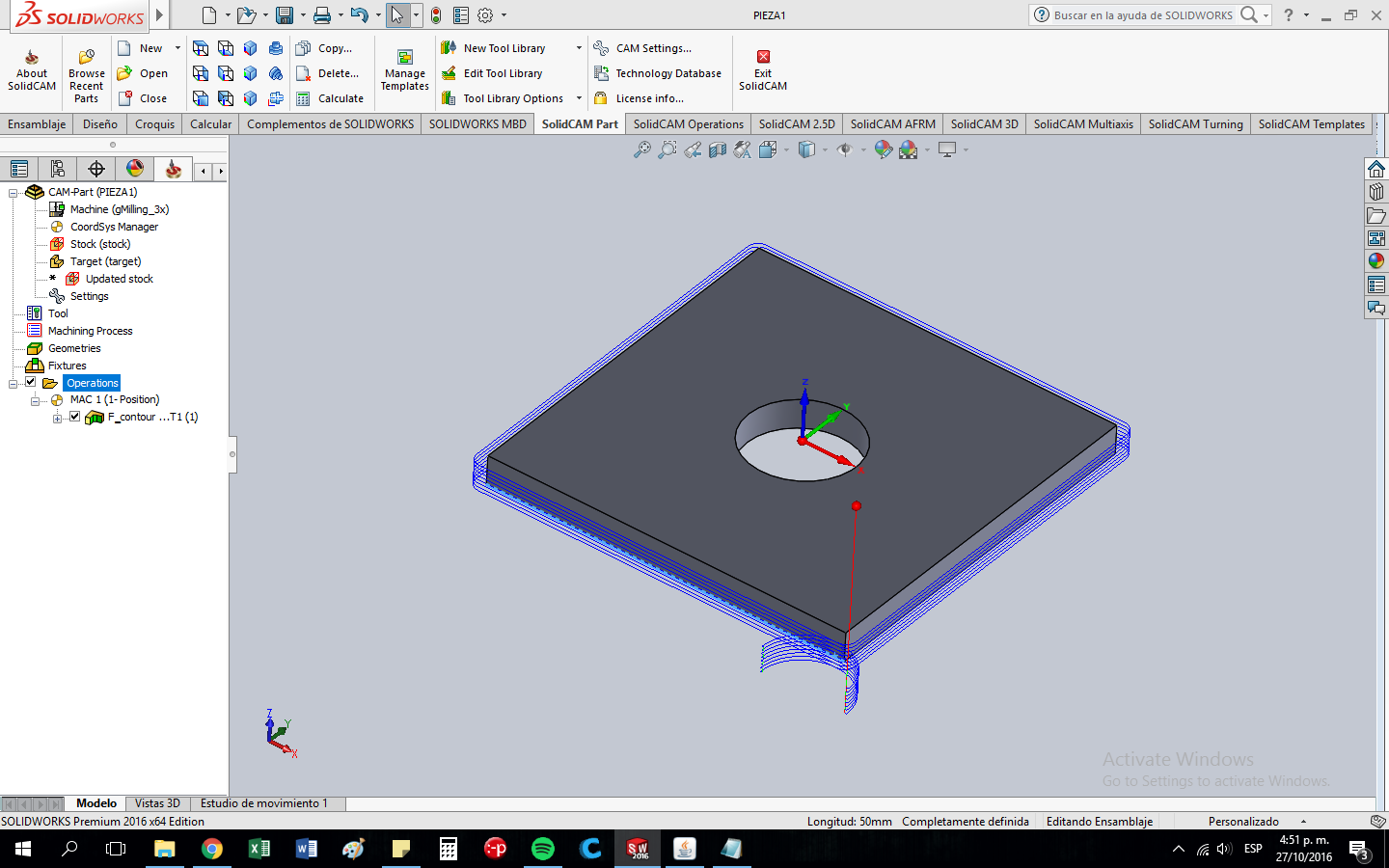Activate the Section View tool
This screenshot has height=868, width=1389.
[718, 149]
